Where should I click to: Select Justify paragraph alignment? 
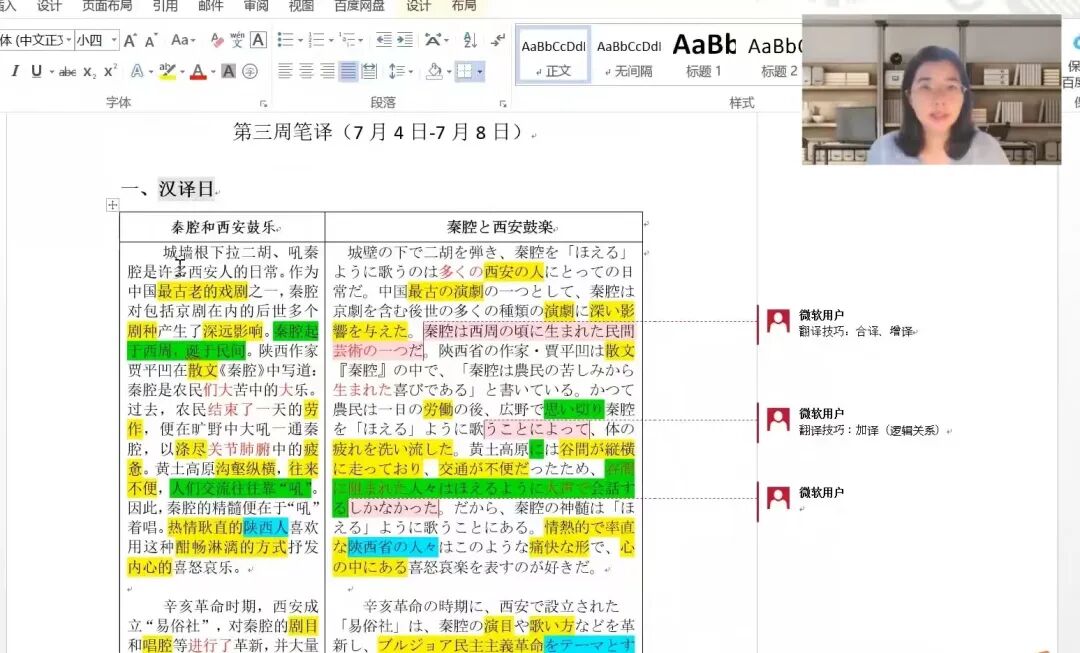pos(349,71)
